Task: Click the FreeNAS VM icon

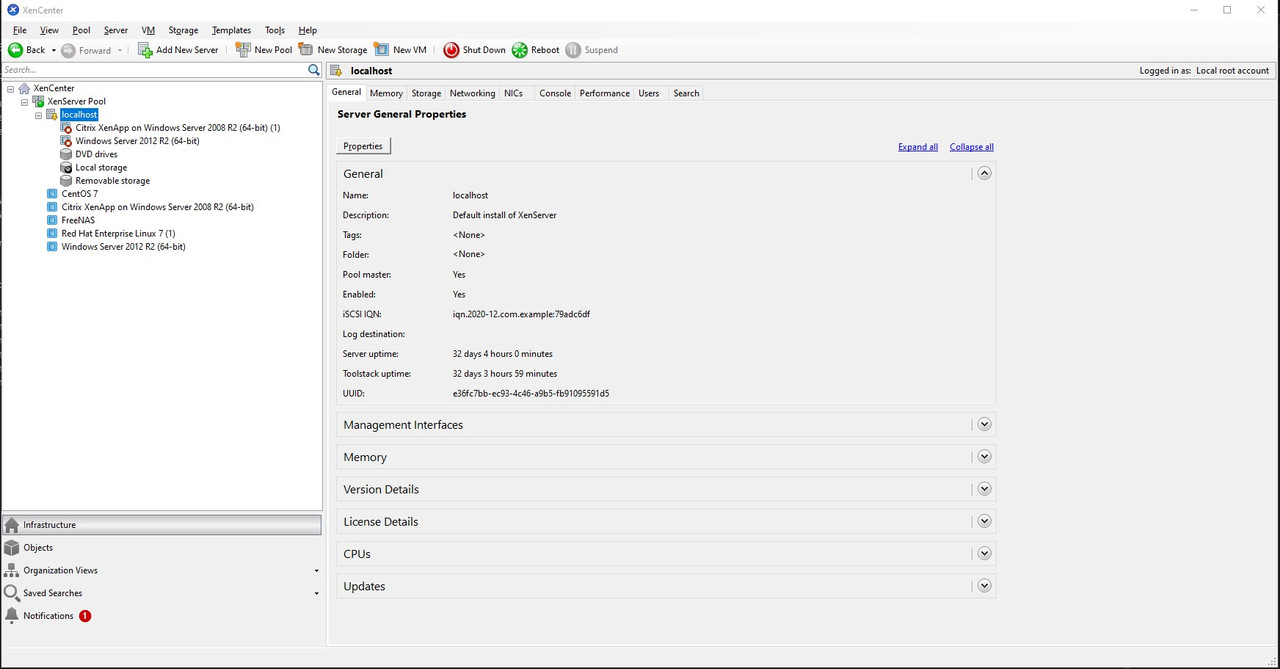Action: click(x=52, y=220)
